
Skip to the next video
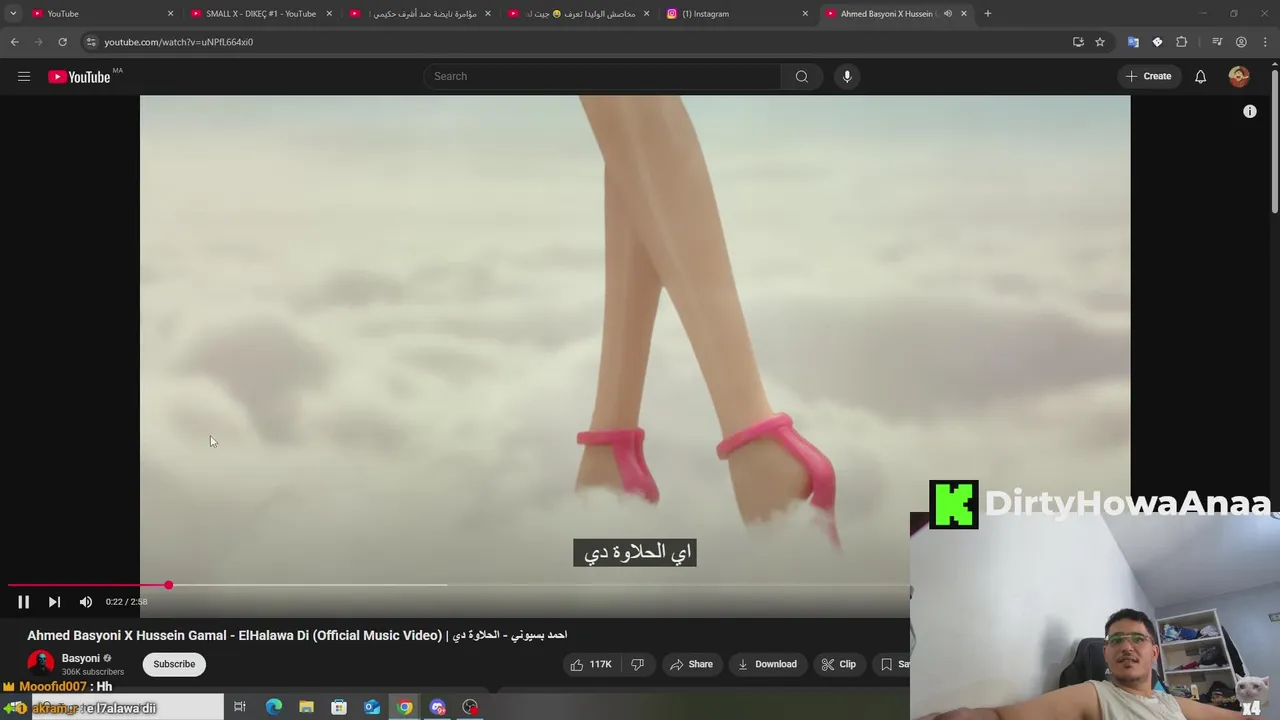[x=54, y=601]
